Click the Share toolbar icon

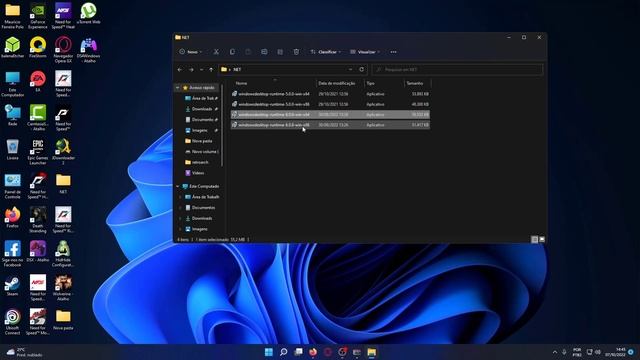click(280, 52)
